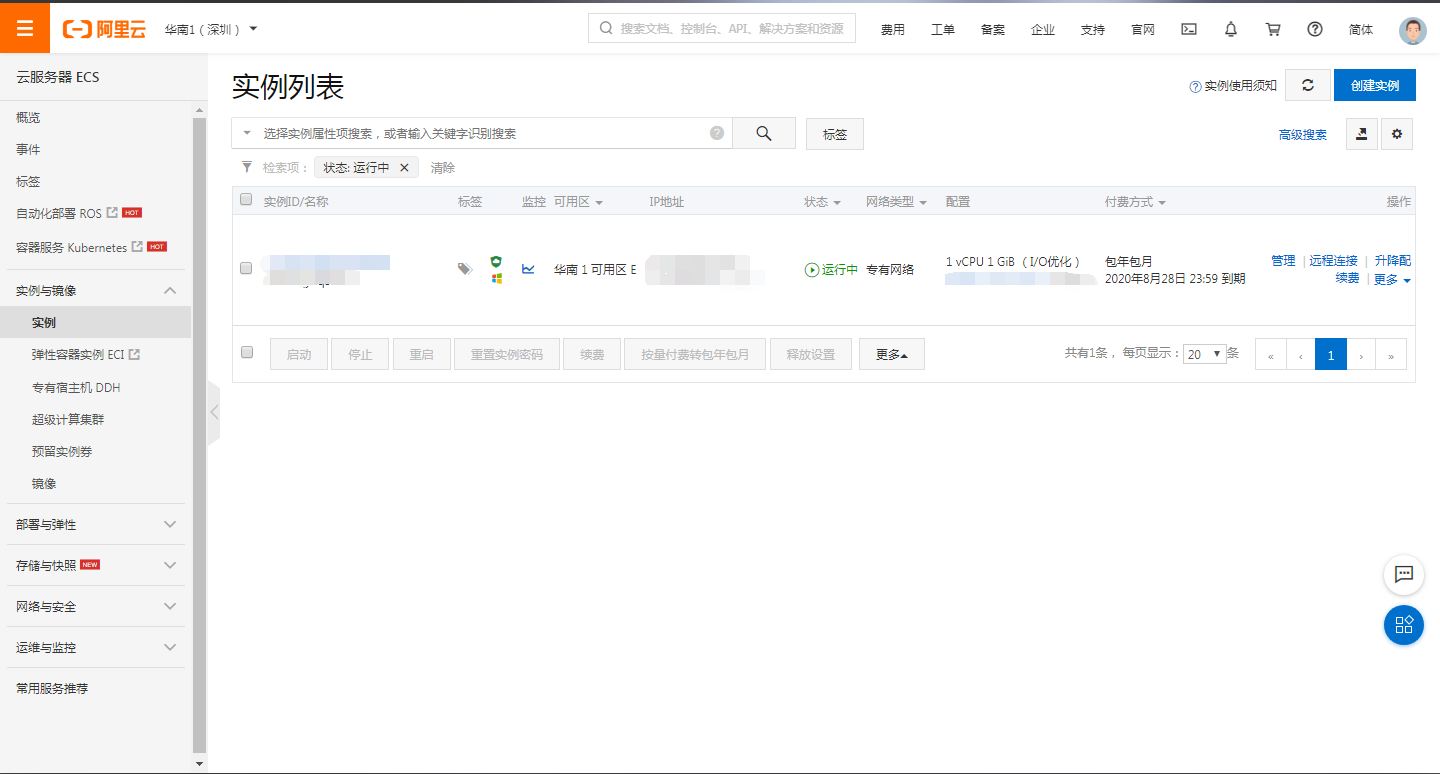The image size is (1440, 774).
Task: Click the instance monitoring chart icon
Action: click(528, 269)
